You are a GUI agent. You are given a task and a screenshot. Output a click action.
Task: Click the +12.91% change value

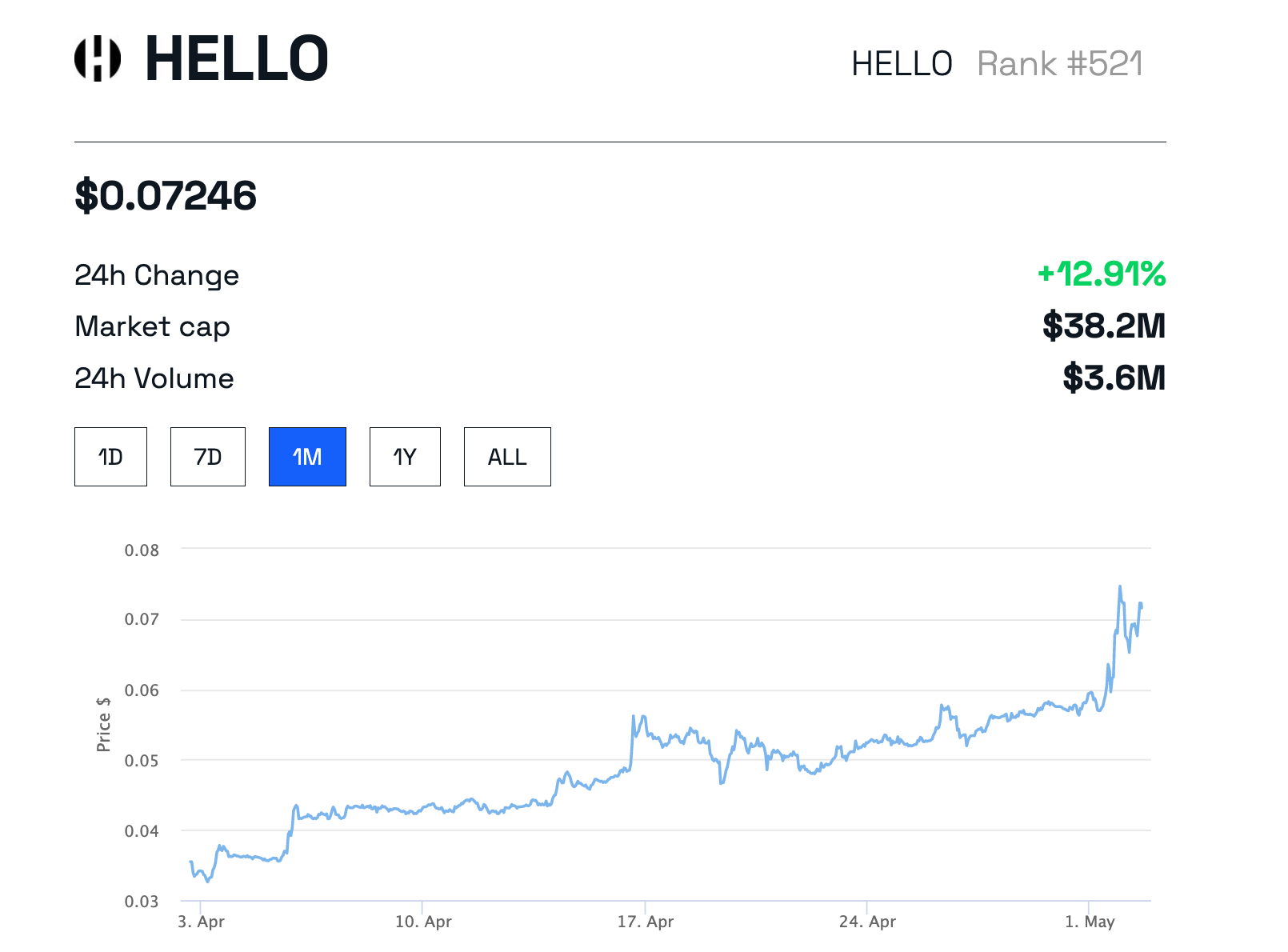(x=1102, y=274)
